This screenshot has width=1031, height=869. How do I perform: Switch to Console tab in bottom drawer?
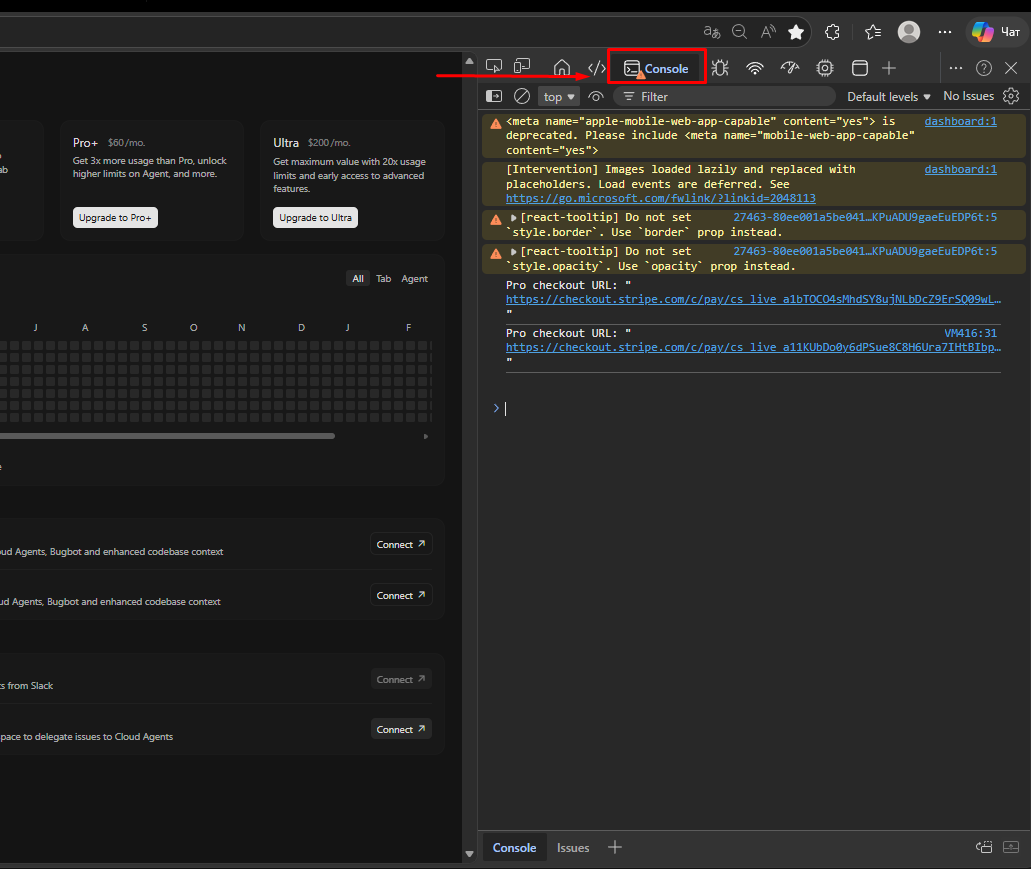(x=514, y=847)
